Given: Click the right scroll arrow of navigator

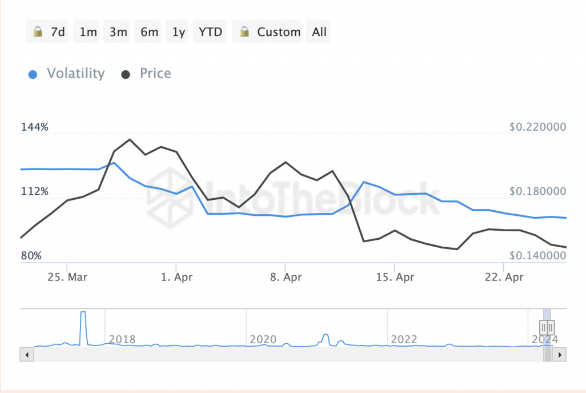Looking at the screenshot, I should pos(559,355).
